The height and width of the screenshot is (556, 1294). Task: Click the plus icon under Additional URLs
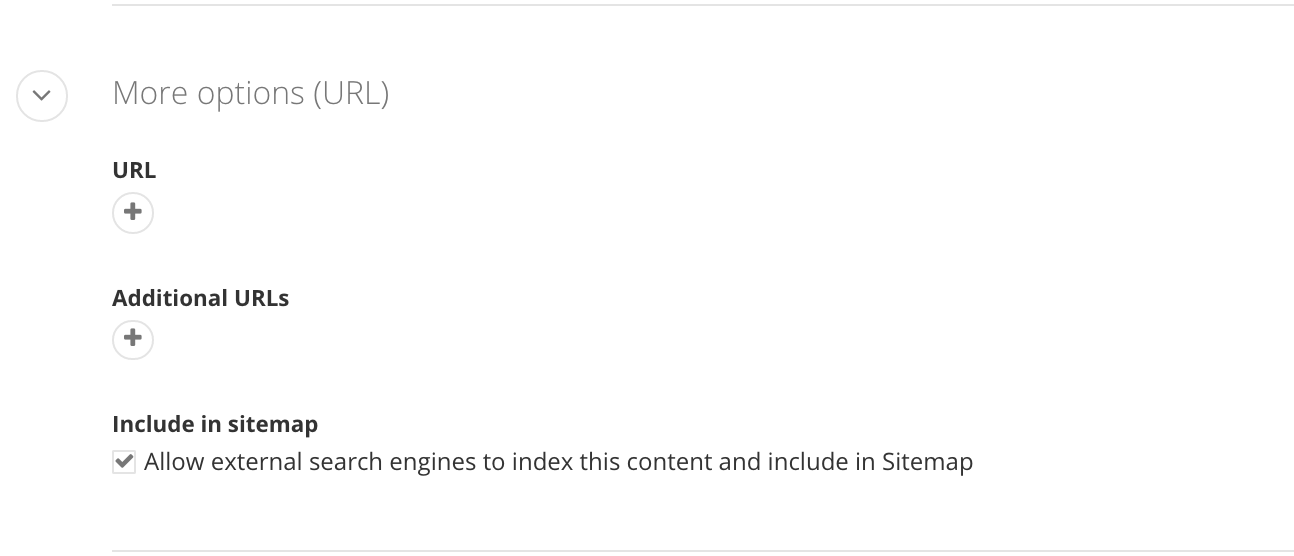pyautogui.click(x=133, y=339)
